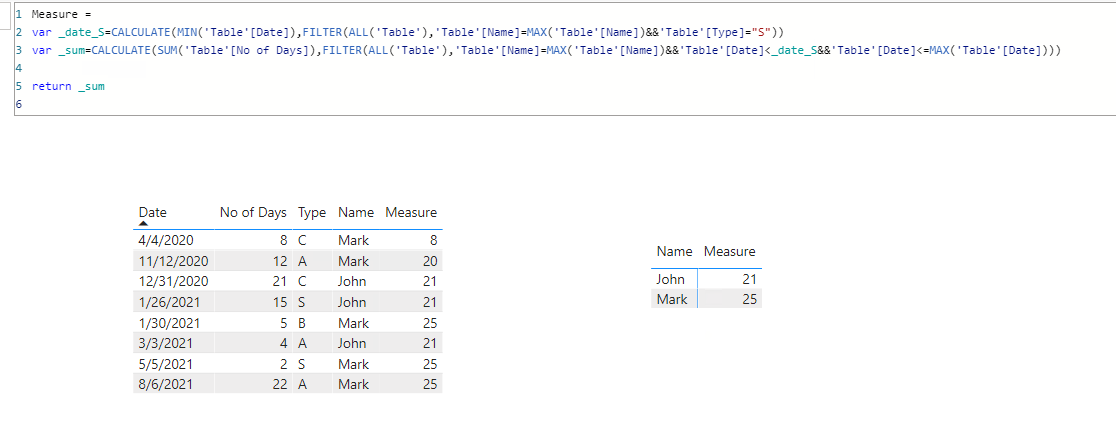Select the 1/26/2021 date cell

pos(169,303)
